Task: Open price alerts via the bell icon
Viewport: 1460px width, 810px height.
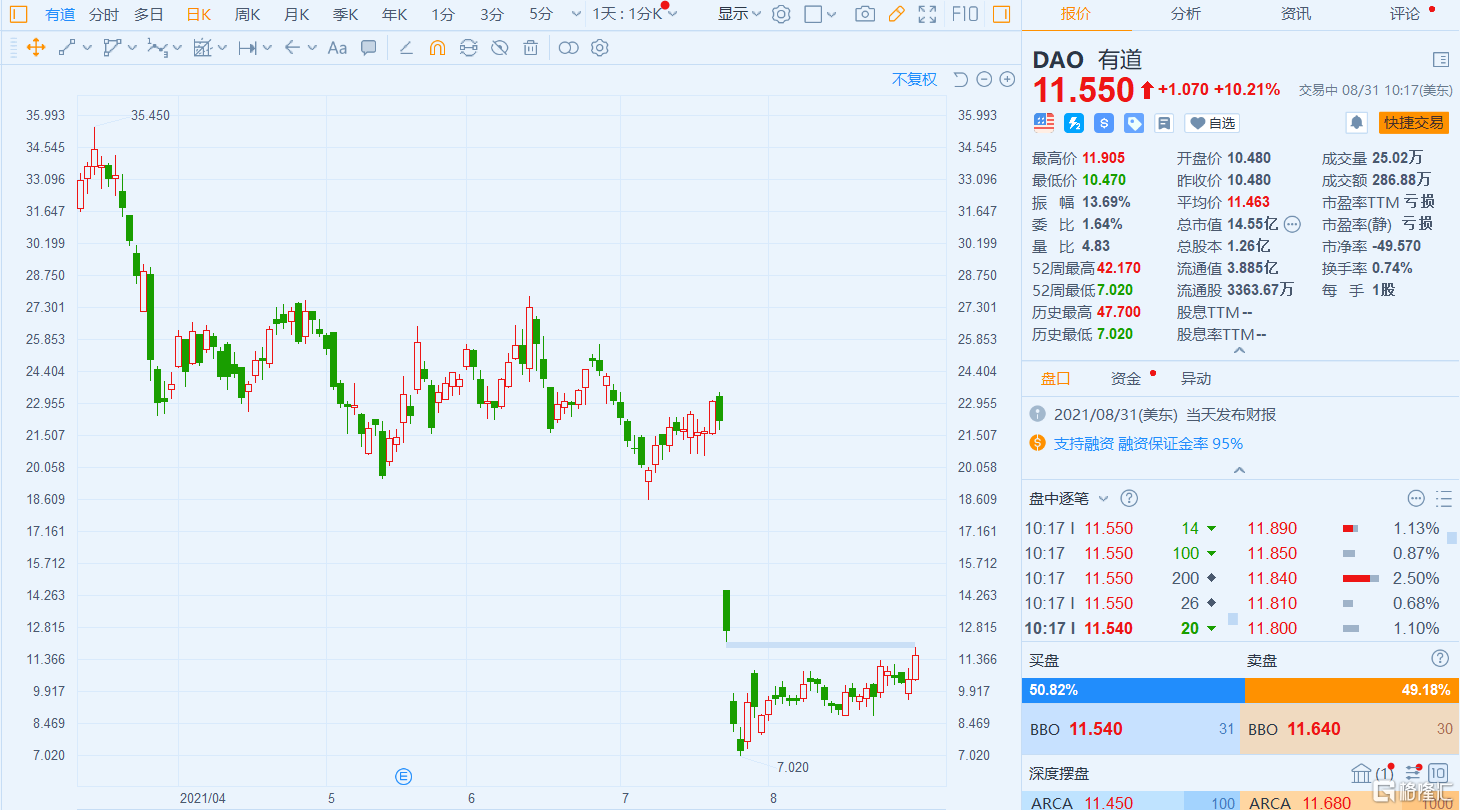Action: (1357, 122)
